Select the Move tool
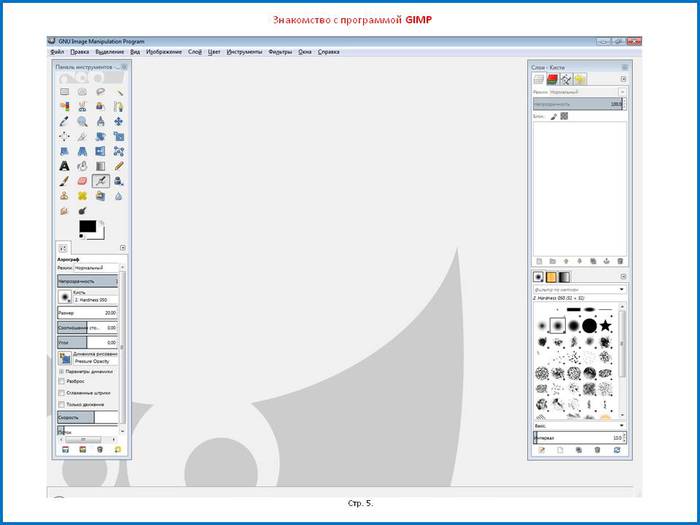This screenshot has width=700, height=525. (119, 121)
